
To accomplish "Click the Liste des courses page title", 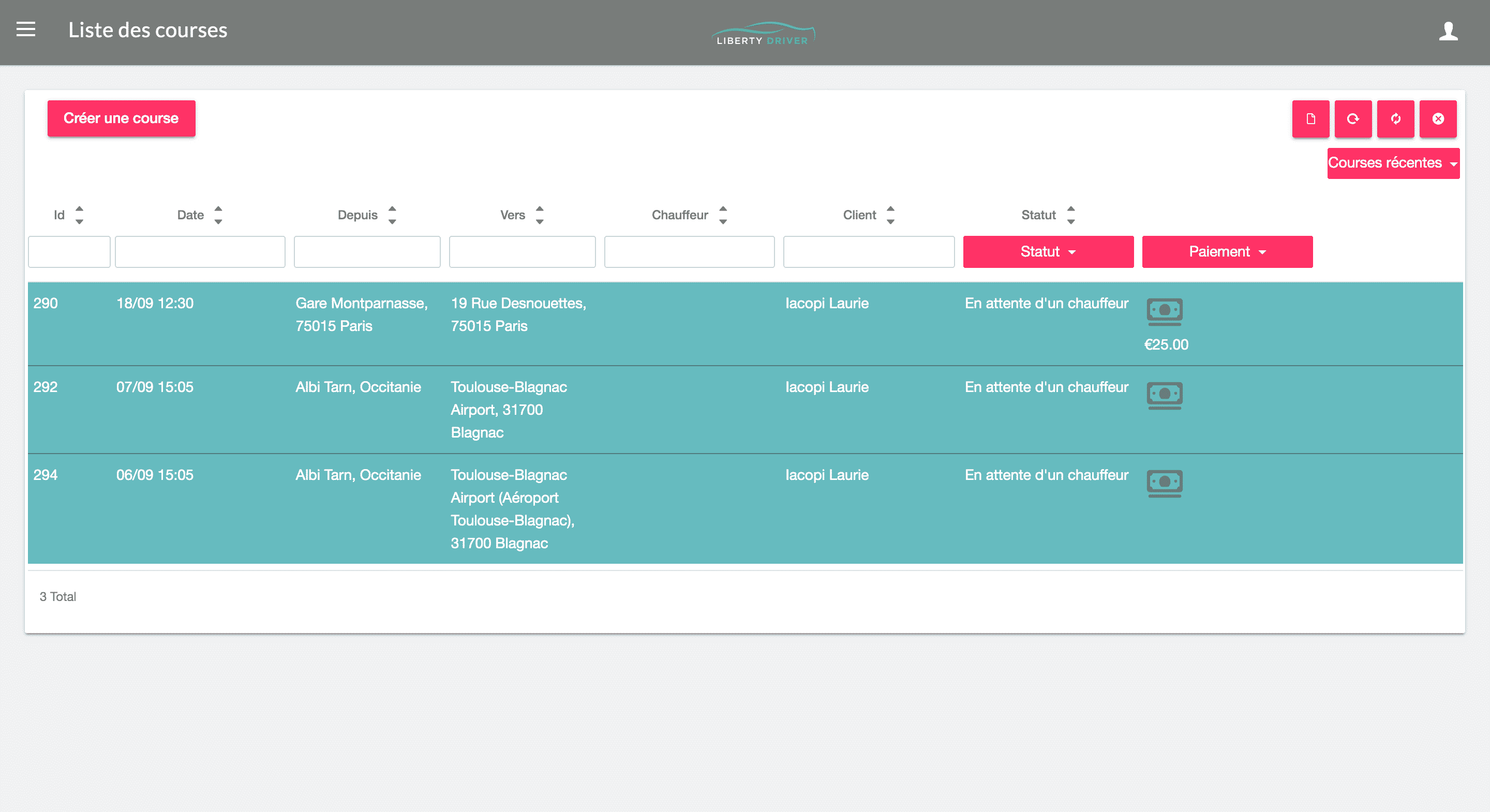I will pyautogui.click(x=147, y=30).
